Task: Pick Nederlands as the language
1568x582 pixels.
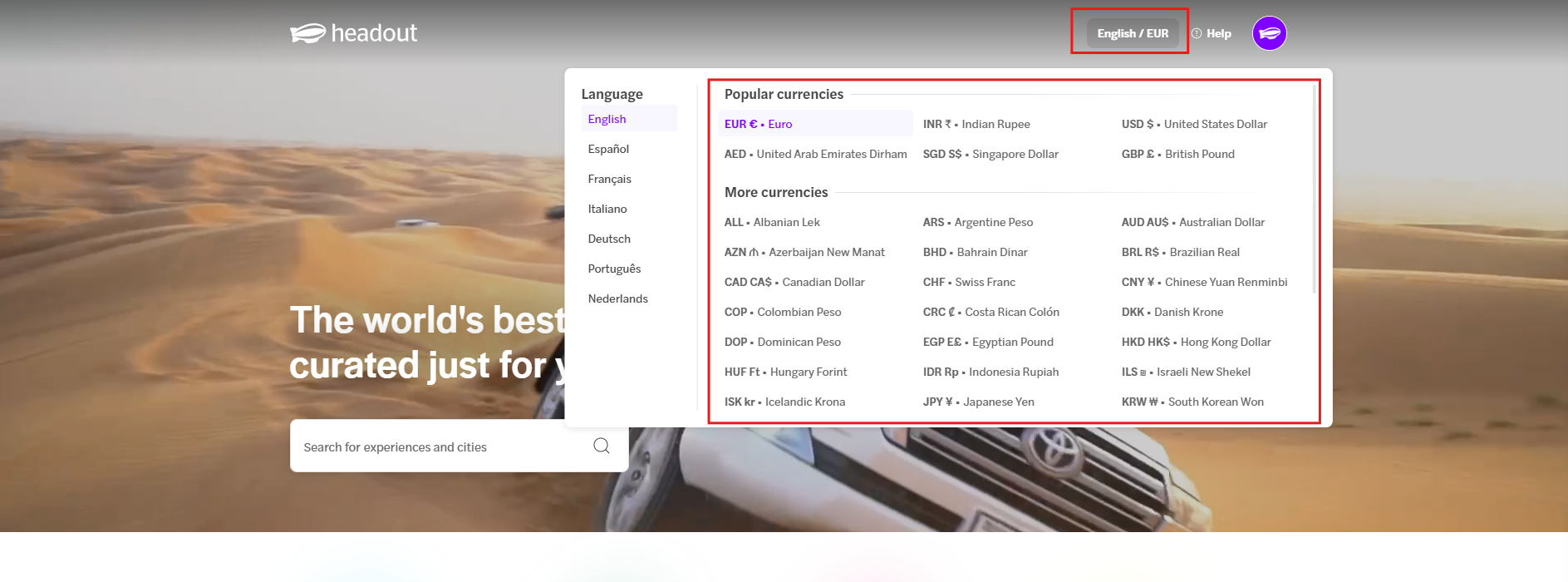Action: 618,298
